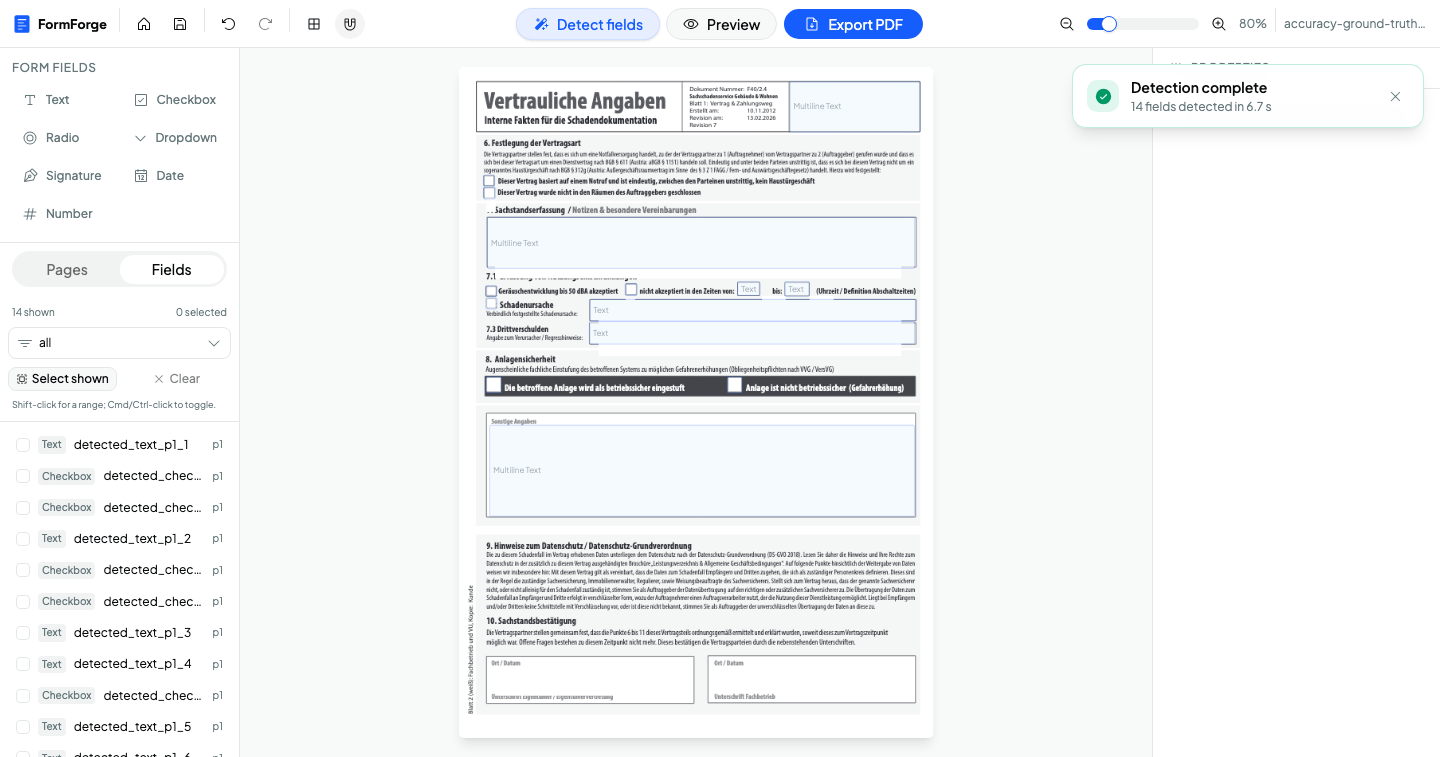The width and height of the screenshot is (1440, 757).
Task: Click the FormForge logo
Action: click(x=60, y=24)
